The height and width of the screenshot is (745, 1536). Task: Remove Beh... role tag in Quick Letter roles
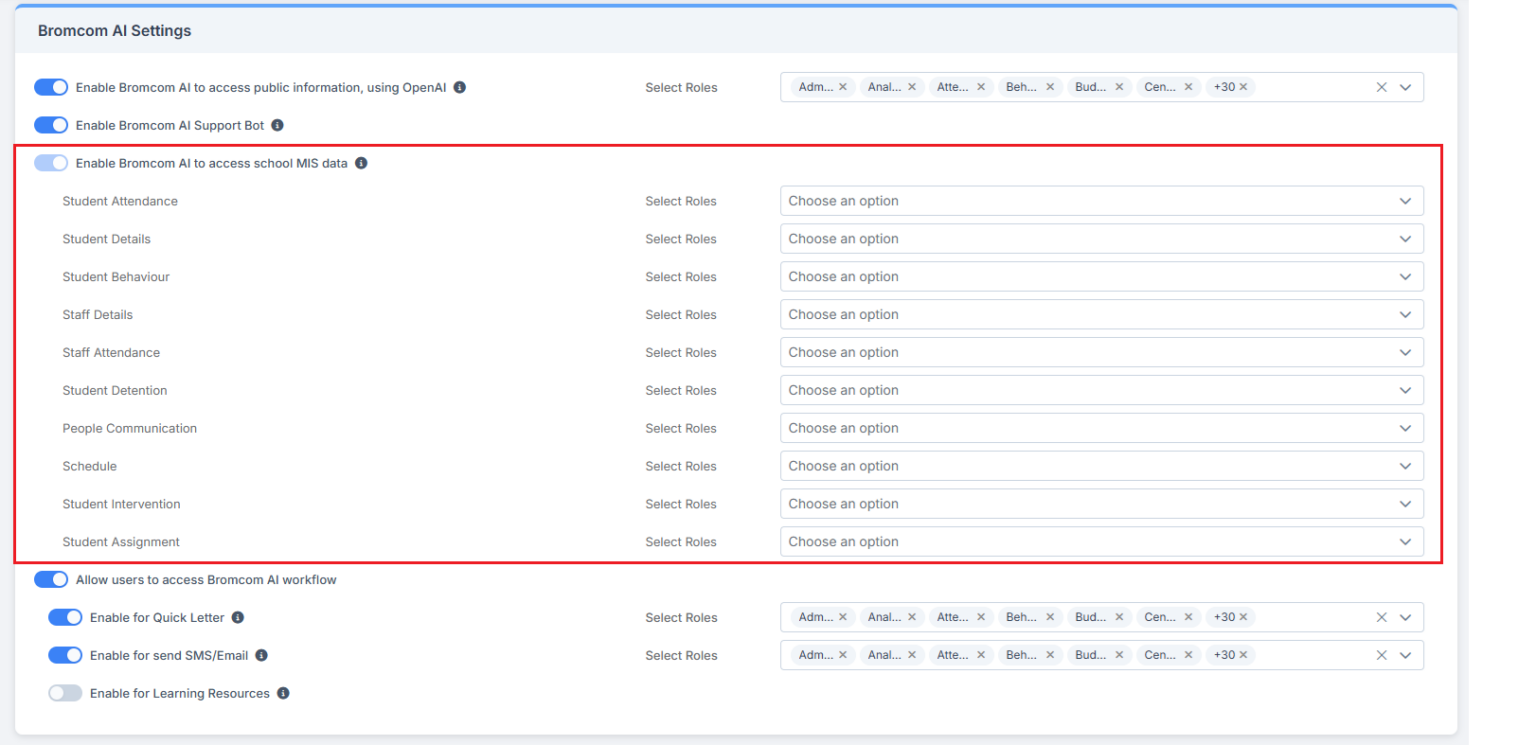(x=1050, y=618)
